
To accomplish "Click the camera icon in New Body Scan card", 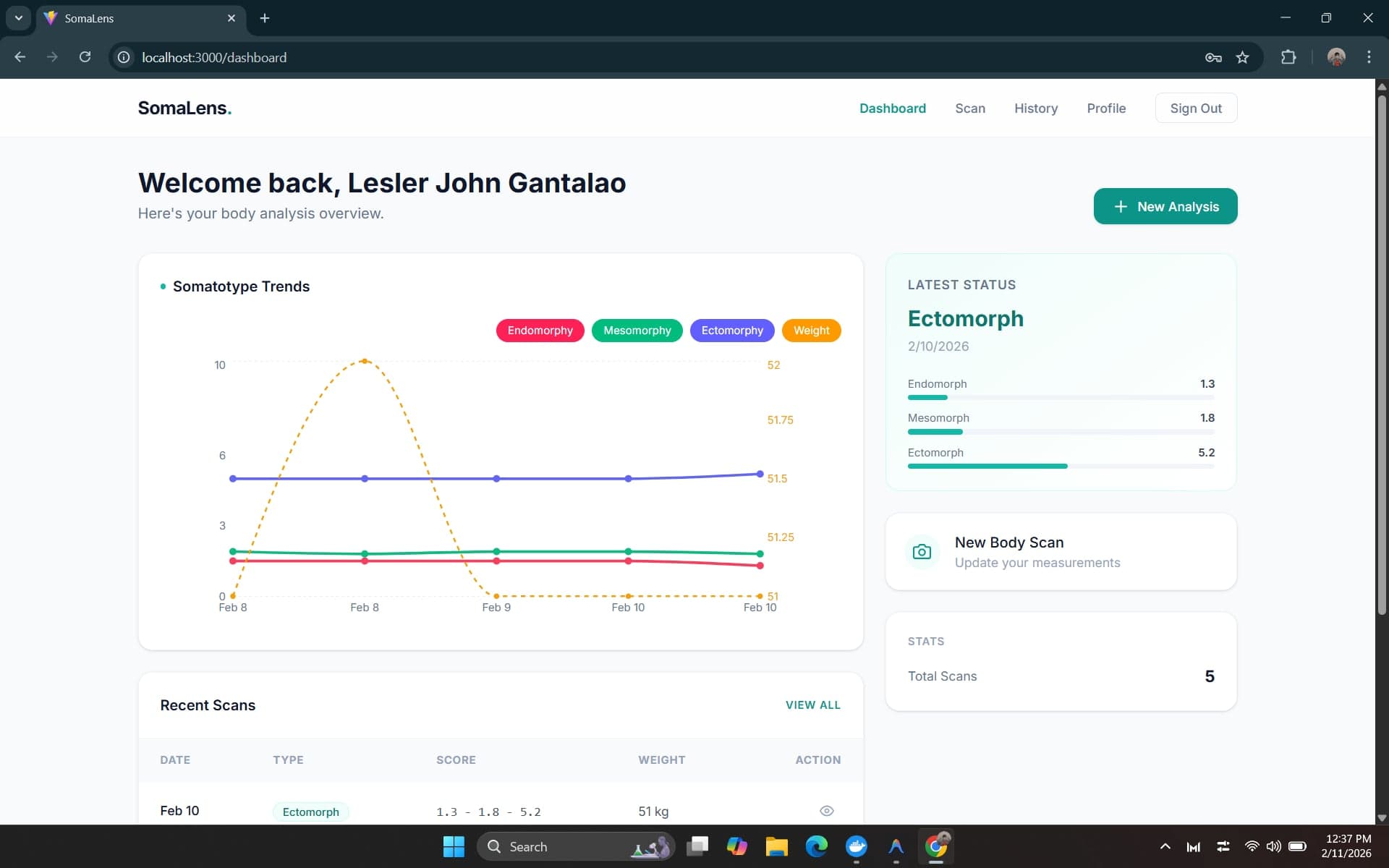I will [x=922, y=552].
